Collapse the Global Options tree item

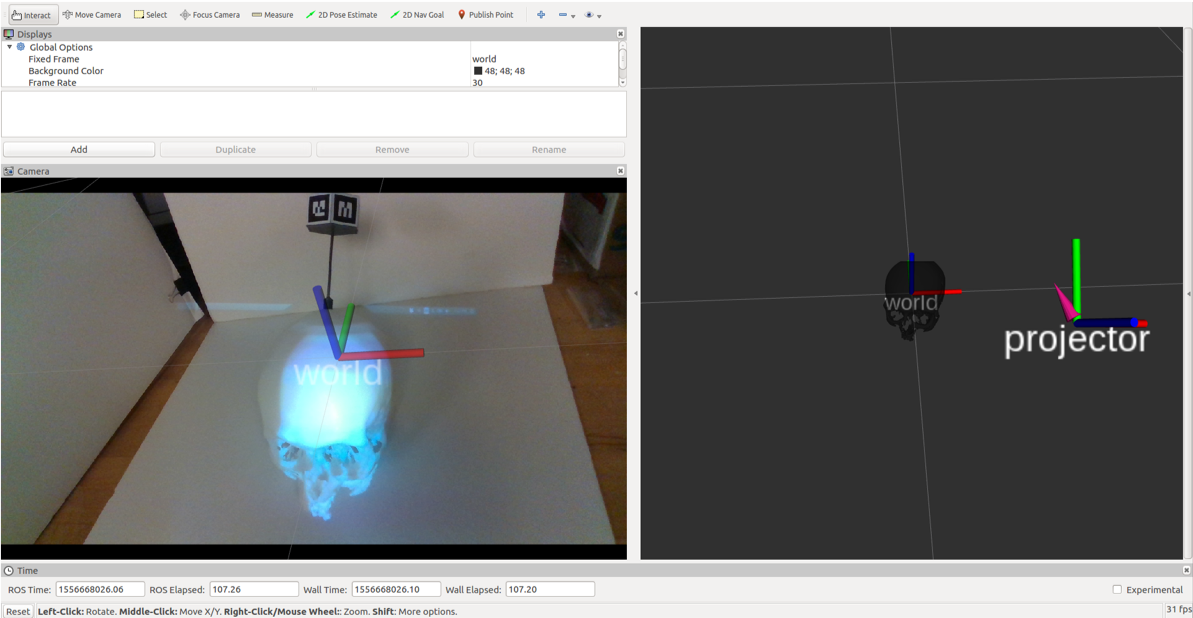10,47
